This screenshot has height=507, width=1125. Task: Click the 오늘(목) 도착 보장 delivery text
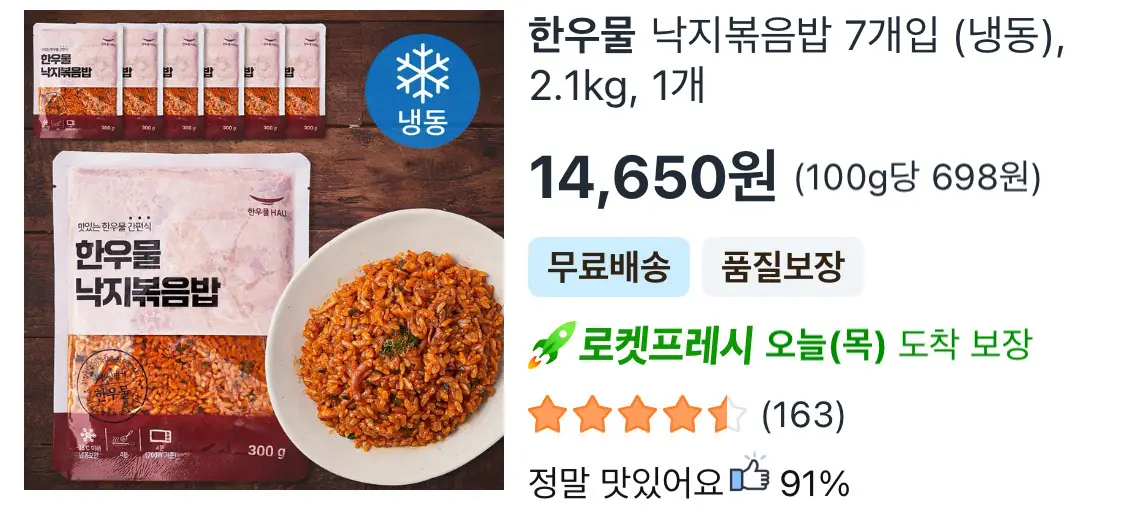coord(898,346)
